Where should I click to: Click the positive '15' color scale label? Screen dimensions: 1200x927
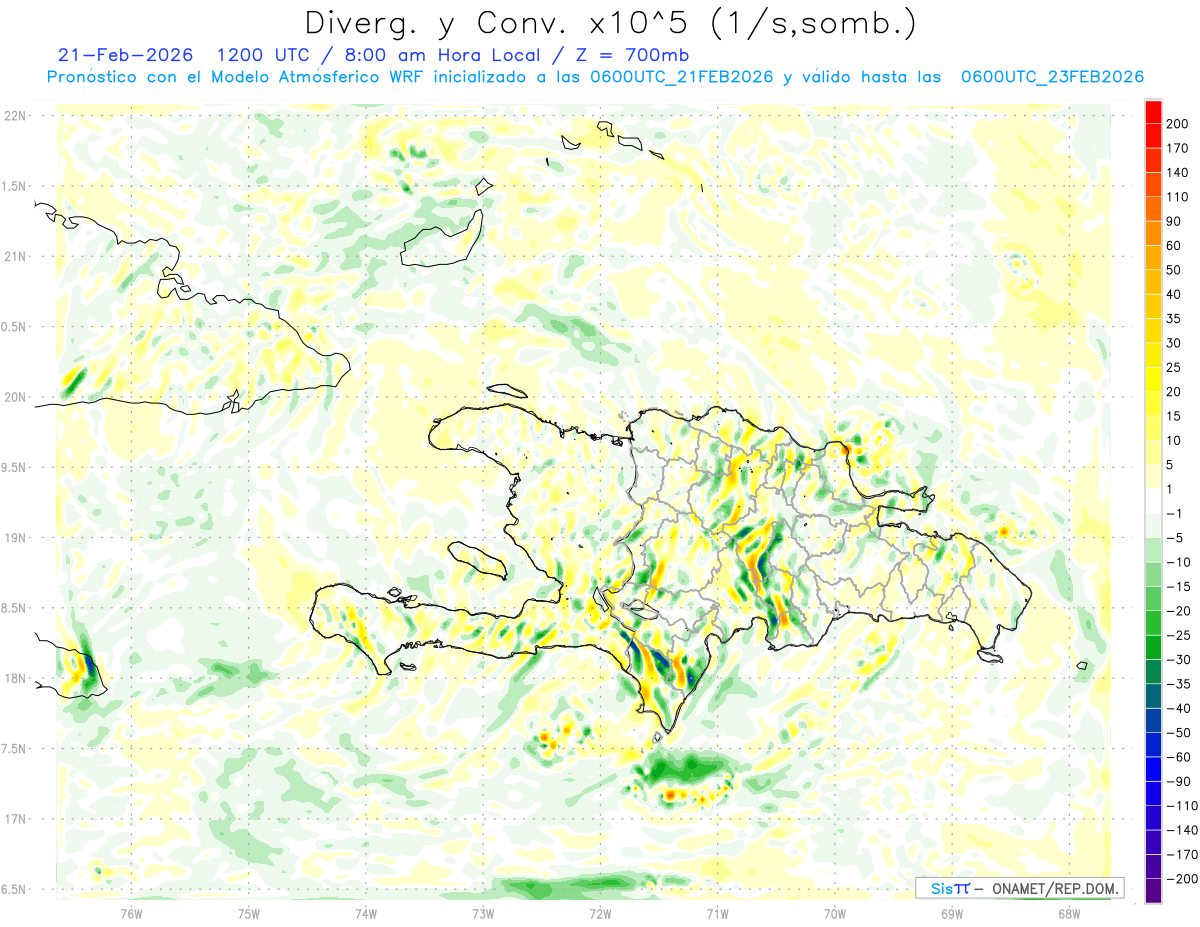point(1173,416)
